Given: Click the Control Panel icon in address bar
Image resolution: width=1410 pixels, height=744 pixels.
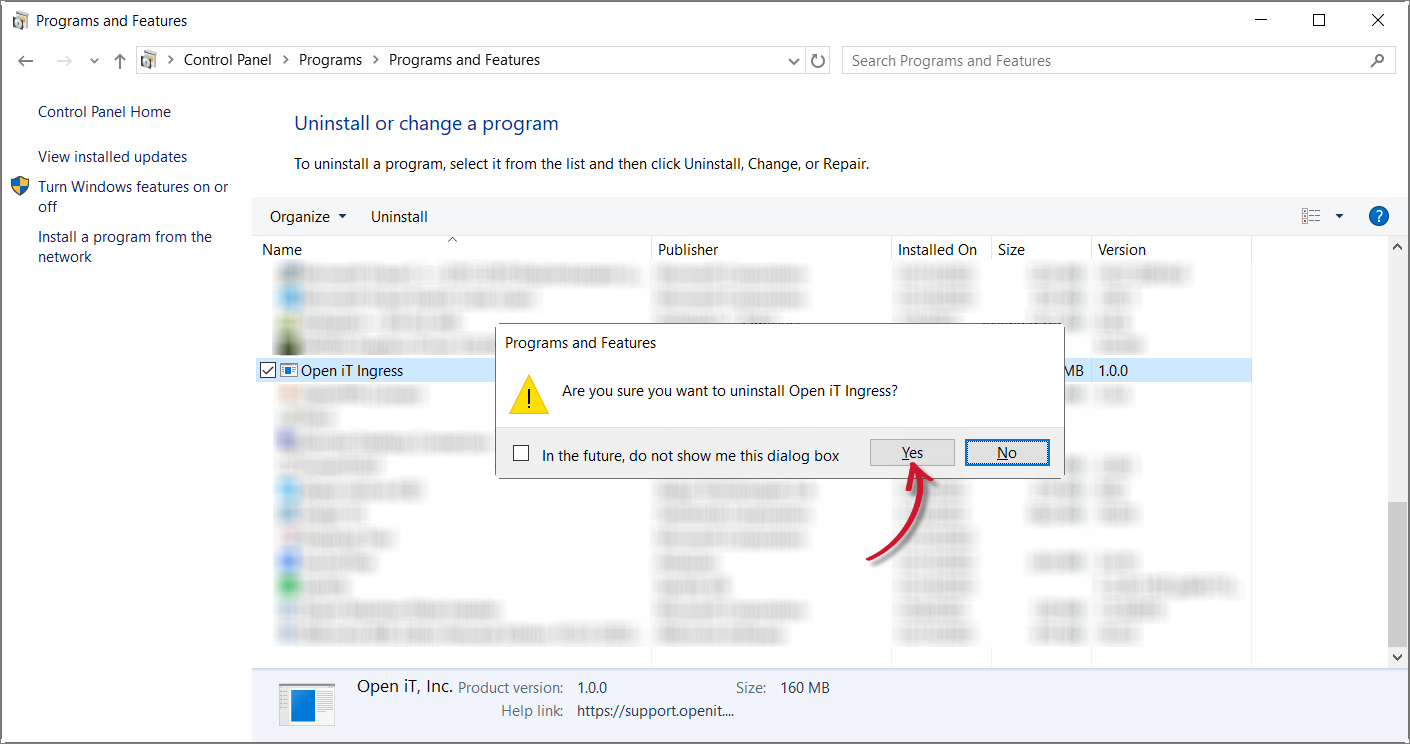Looking at the screenshot, I should 150,59.
